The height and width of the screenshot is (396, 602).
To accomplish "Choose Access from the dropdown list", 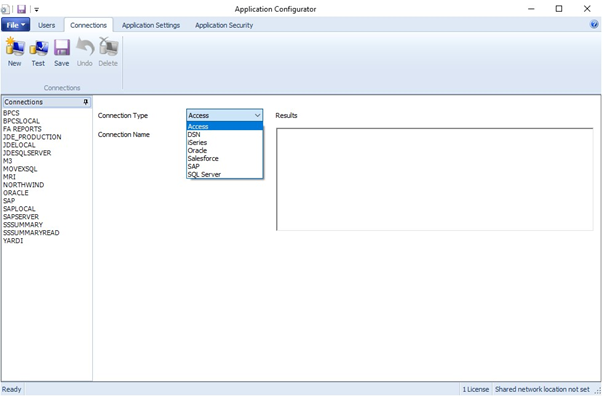I will pyautogui.click(x=225, y=126).
